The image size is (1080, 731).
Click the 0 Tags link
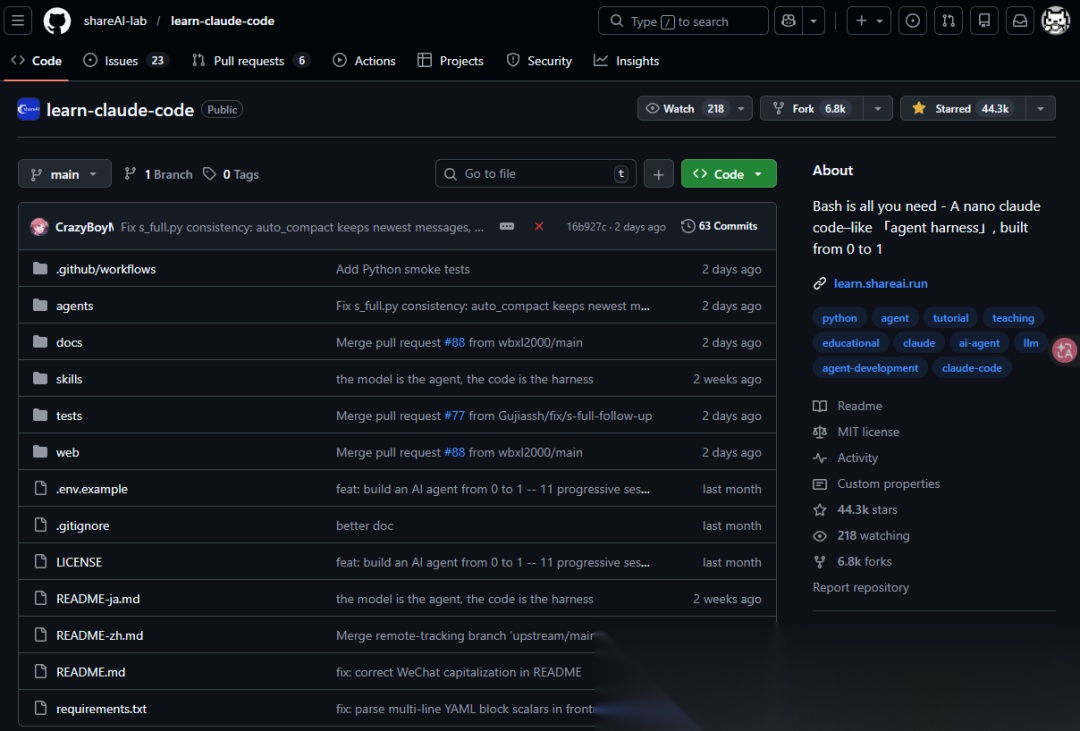pos(231,174)
